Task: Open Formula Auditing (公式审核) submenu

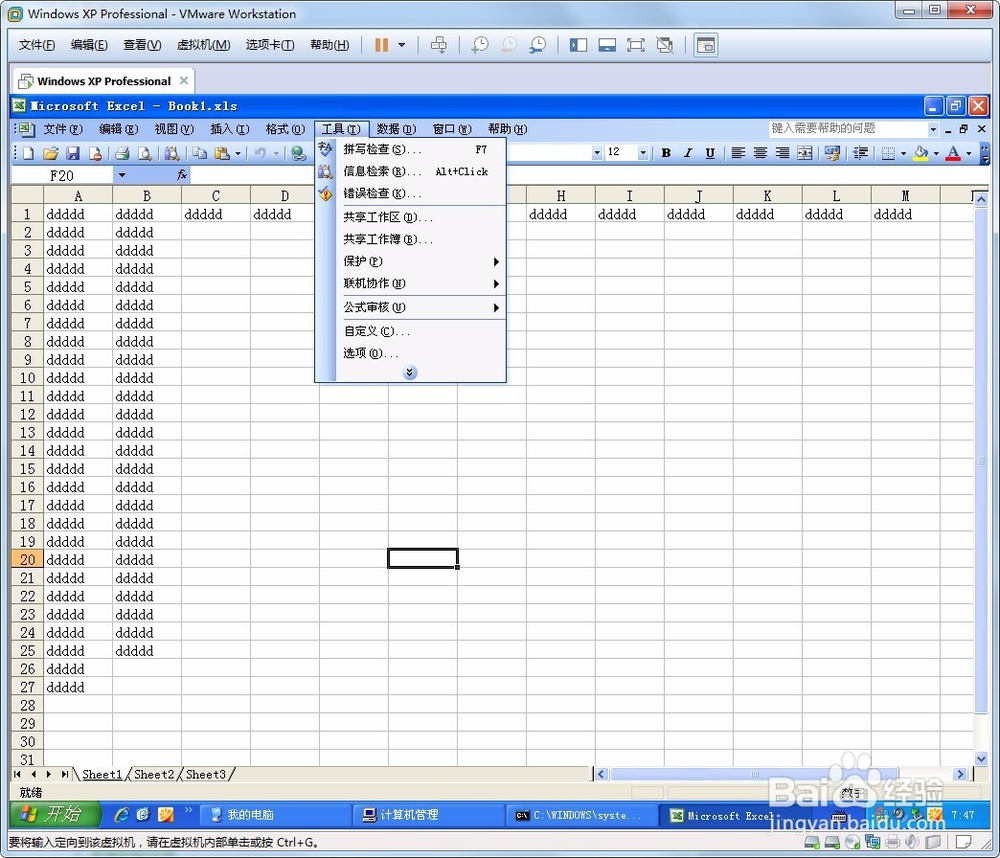Action: (411, 307)
